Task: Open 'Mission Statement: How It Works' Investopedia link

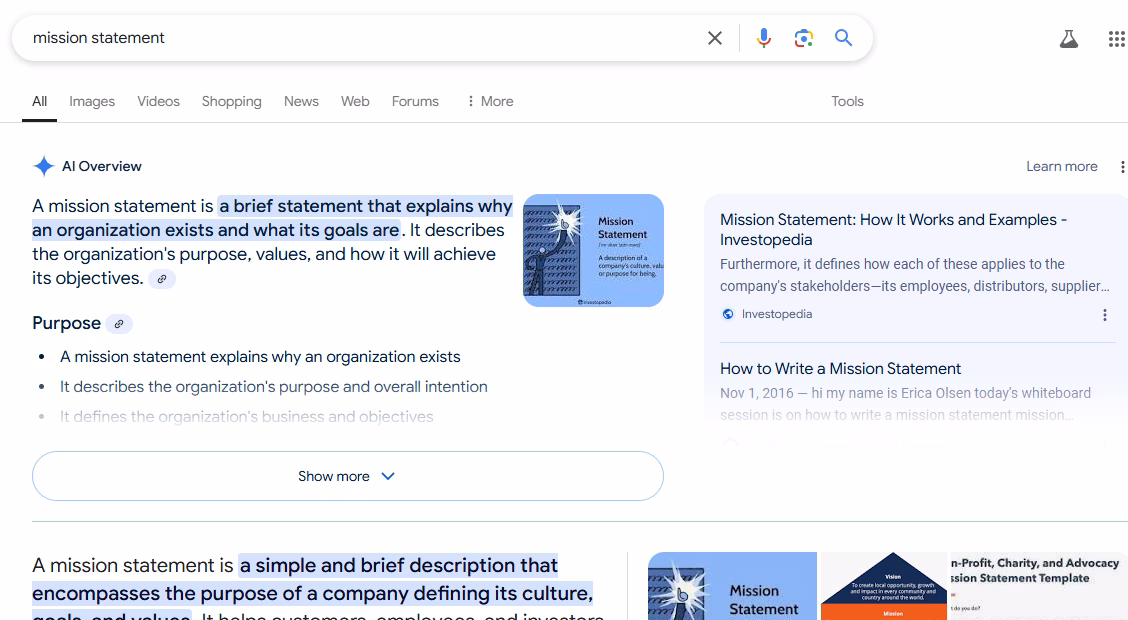Action: pos(893,229)
